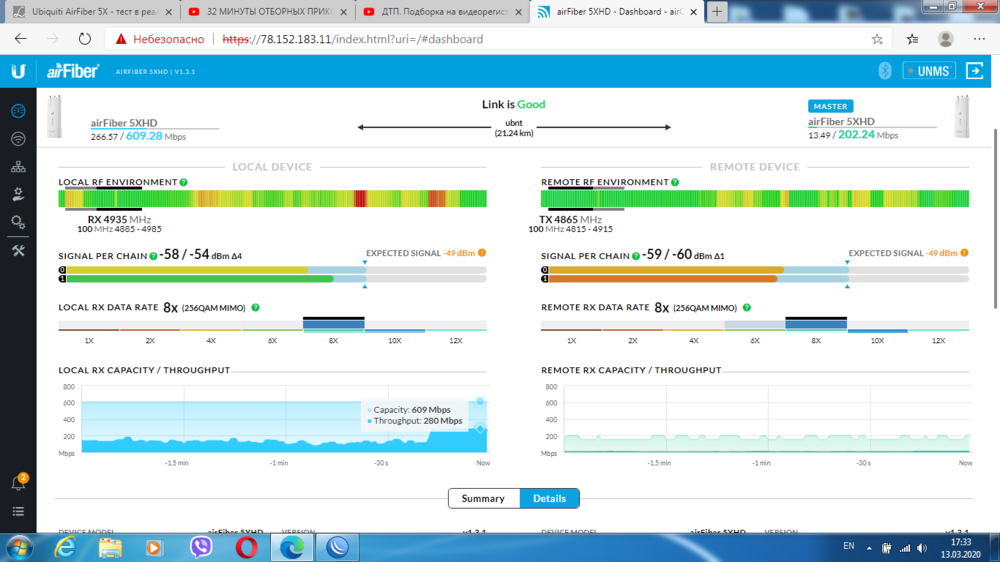The height and width of the screenshot is (562, 1000).
Task: Click help icon beside Remote RF Environment
Action: coord(675,183)
